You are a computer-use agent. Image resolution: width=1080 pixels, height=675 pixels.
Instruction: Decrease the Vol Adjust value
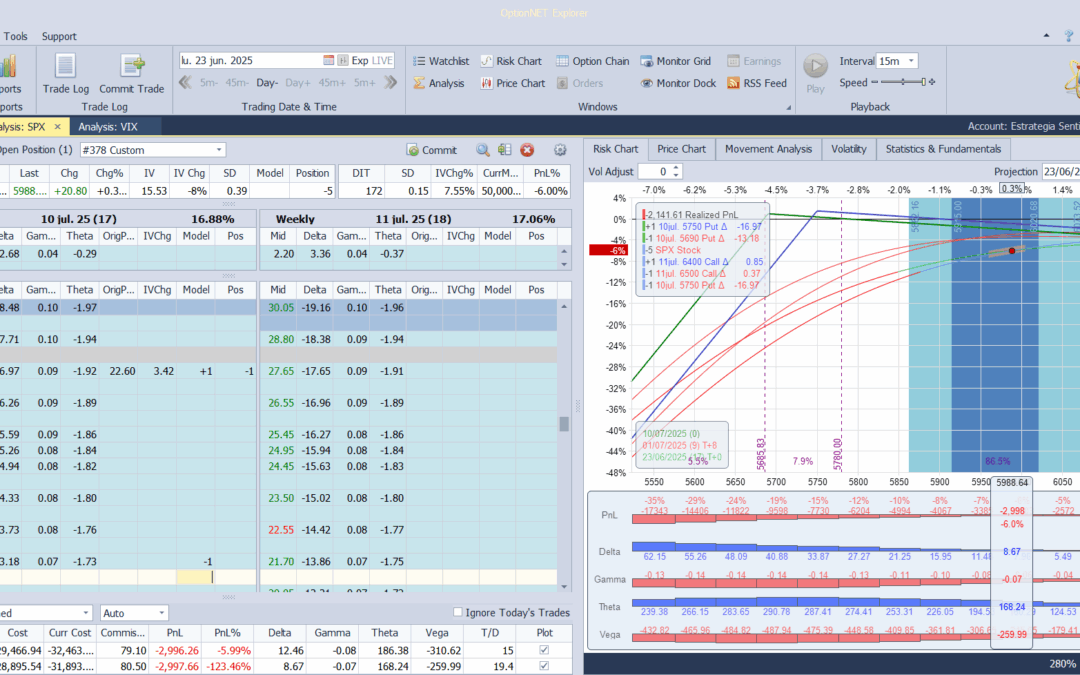point(676,175)
